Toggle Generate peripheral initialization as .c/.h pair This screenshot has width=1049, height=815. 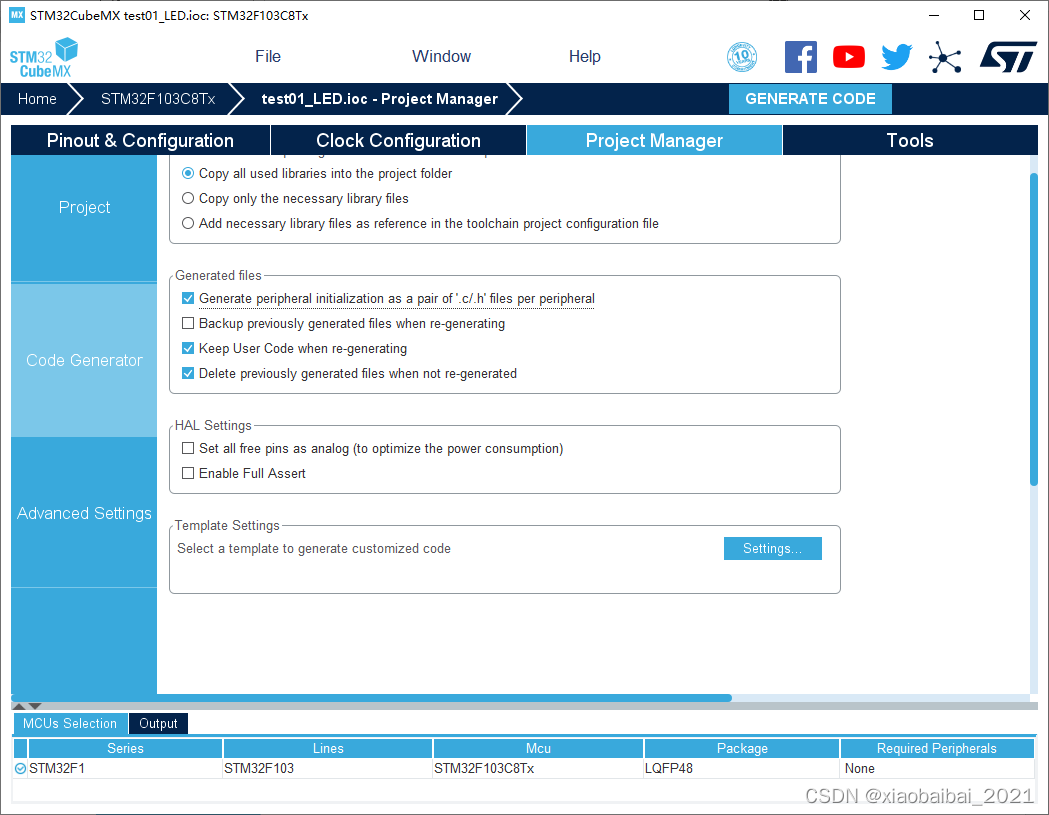(188, 298)
